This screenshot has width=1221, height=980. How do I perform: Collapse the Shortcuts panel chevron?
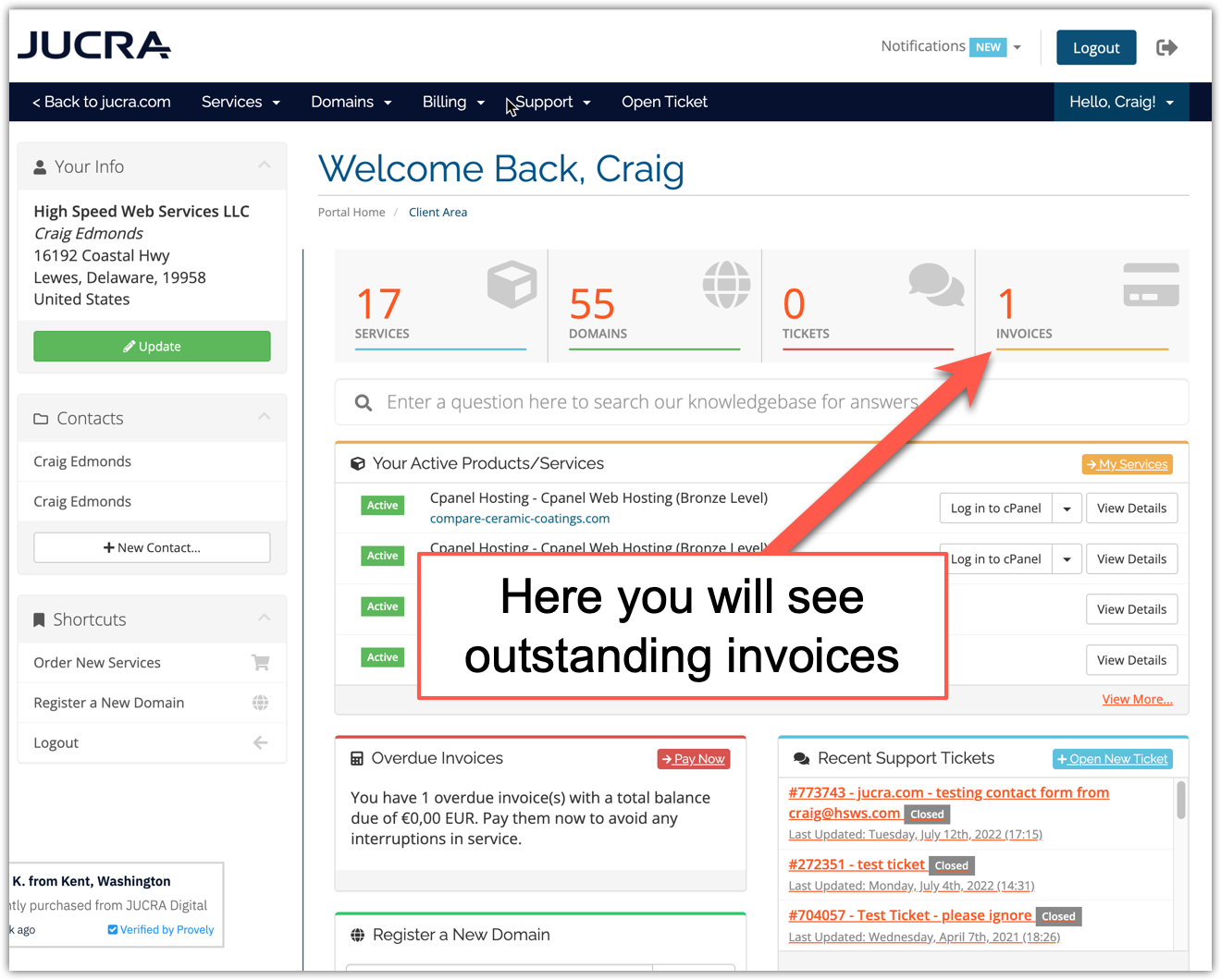265,618
